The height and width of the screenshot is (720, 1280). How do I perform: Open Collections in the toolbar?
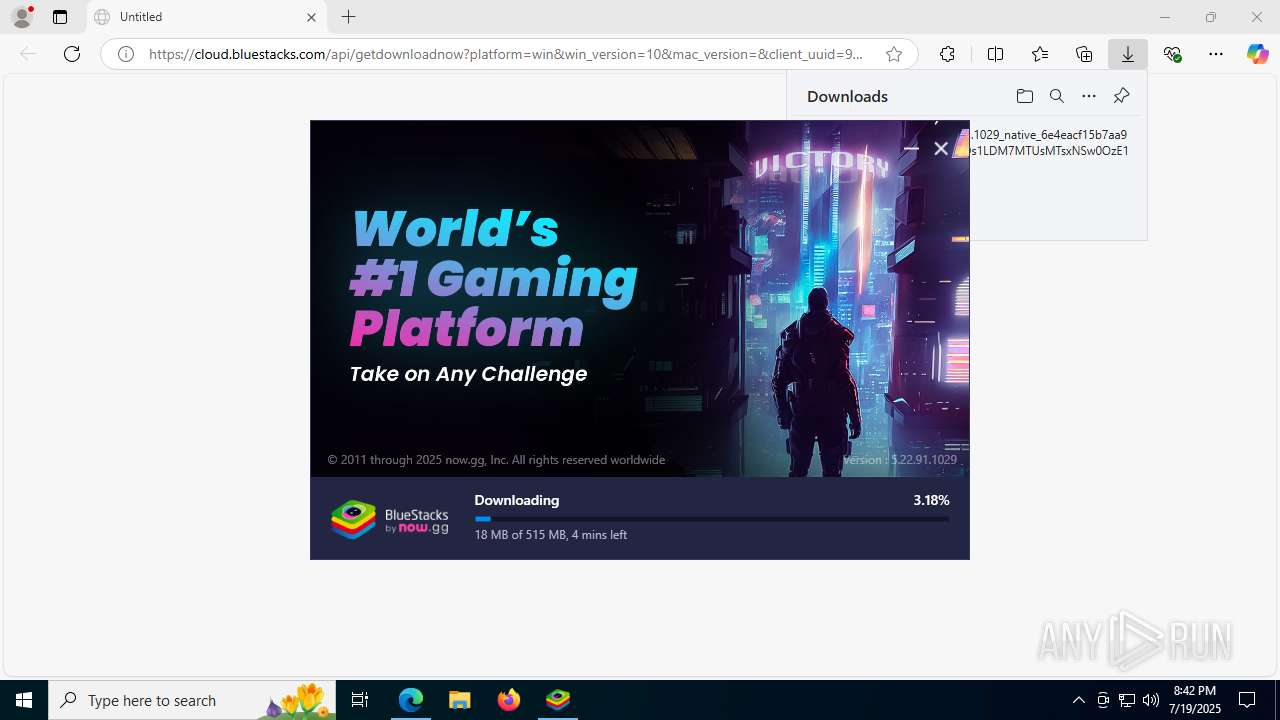1084,54
